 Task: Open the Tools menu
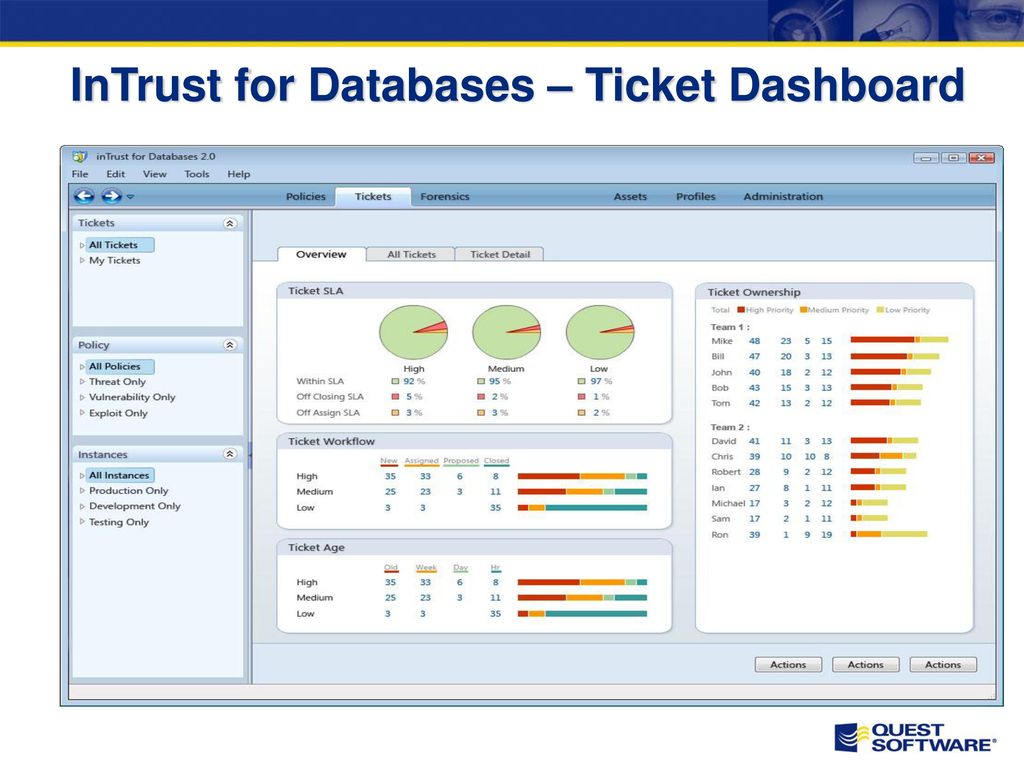[x=197, y=174]
